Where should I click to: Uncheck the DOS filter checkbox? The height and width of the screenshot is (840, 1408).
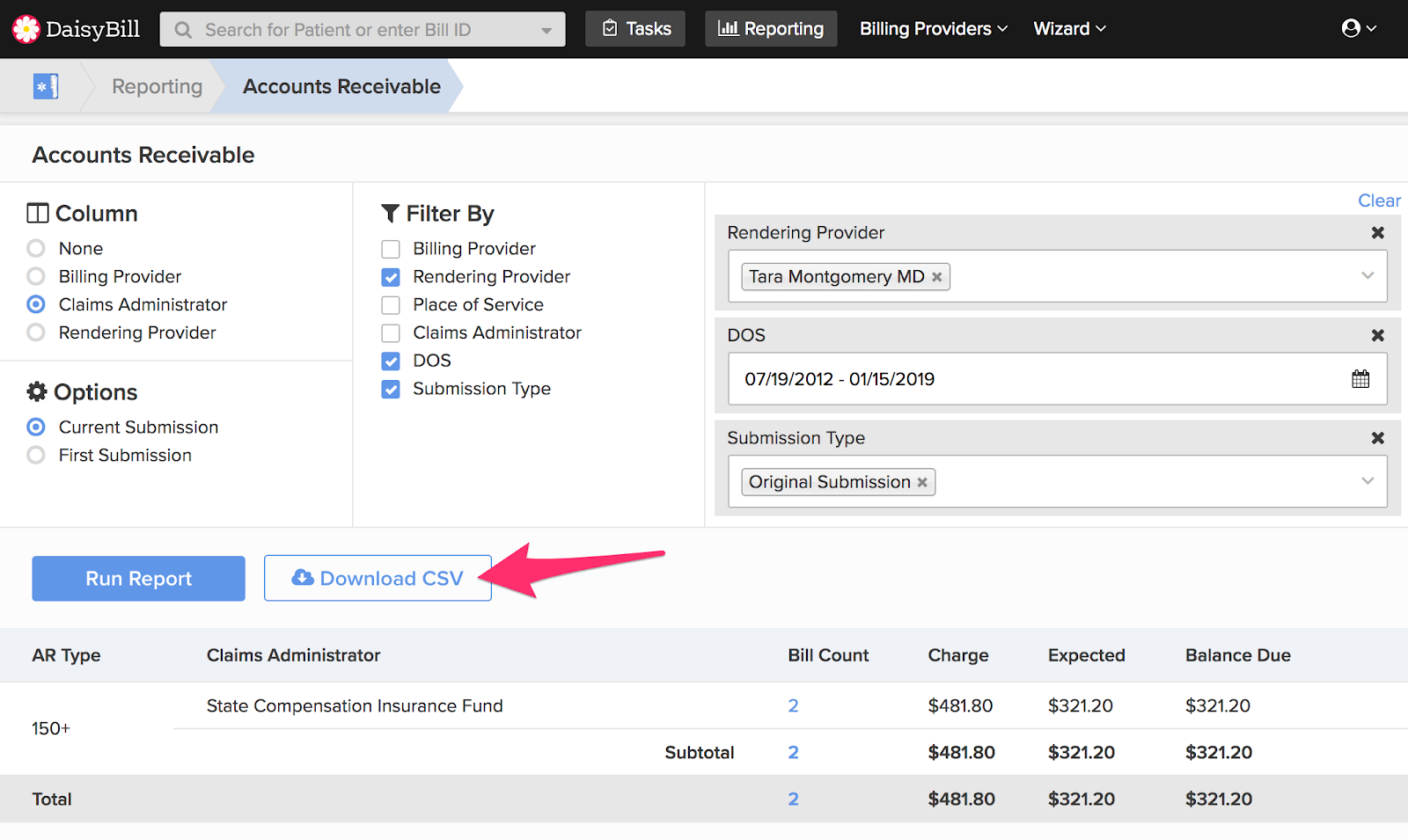pos(391,362)
